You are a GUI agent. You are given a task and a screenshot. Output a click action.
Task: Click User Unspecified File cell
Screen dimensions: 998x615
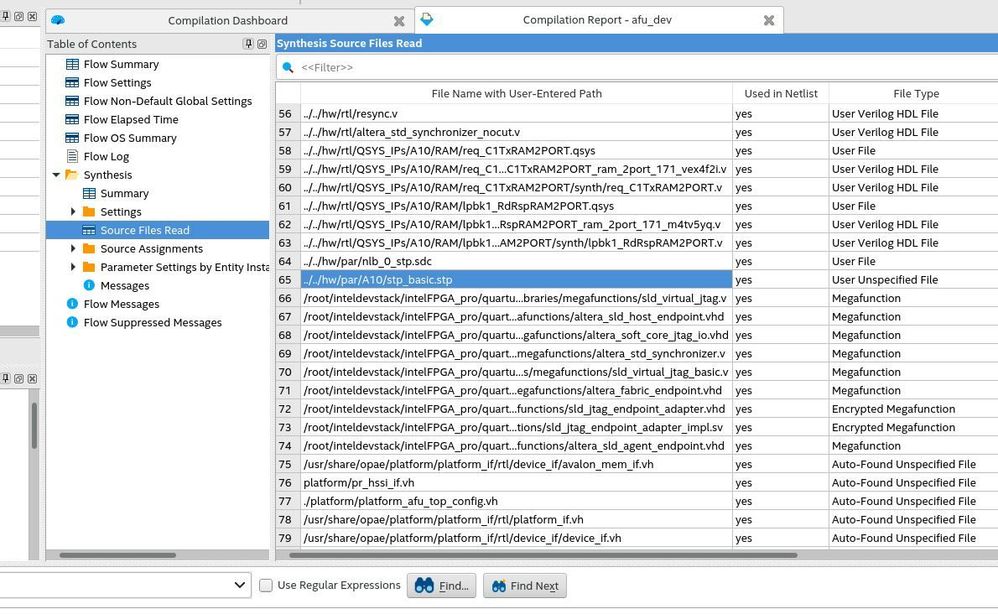click(913, 280)
